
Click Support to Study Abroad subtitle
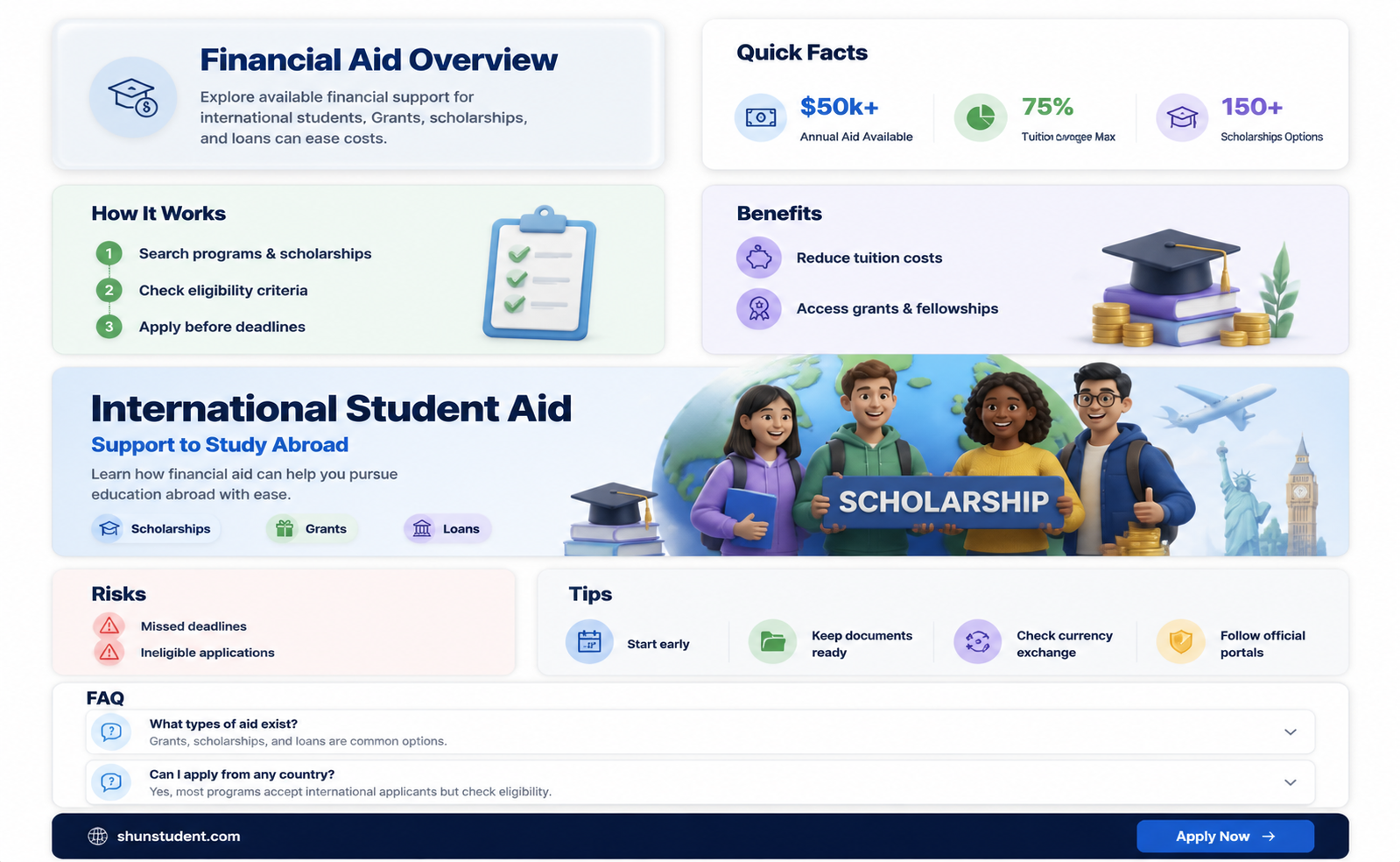(x=220, y=445)
